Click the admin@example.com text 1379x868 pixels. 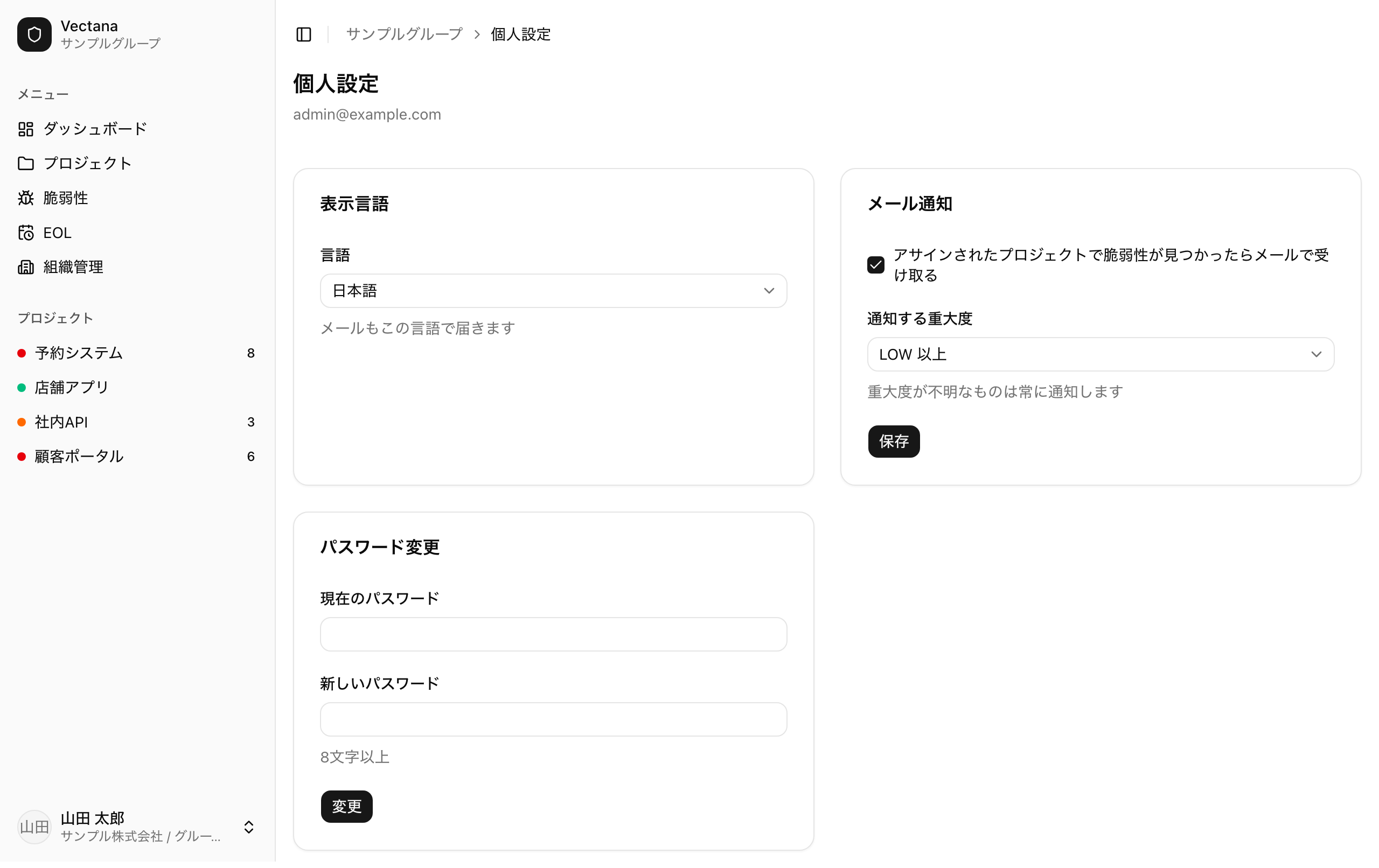tap(367, 115)
